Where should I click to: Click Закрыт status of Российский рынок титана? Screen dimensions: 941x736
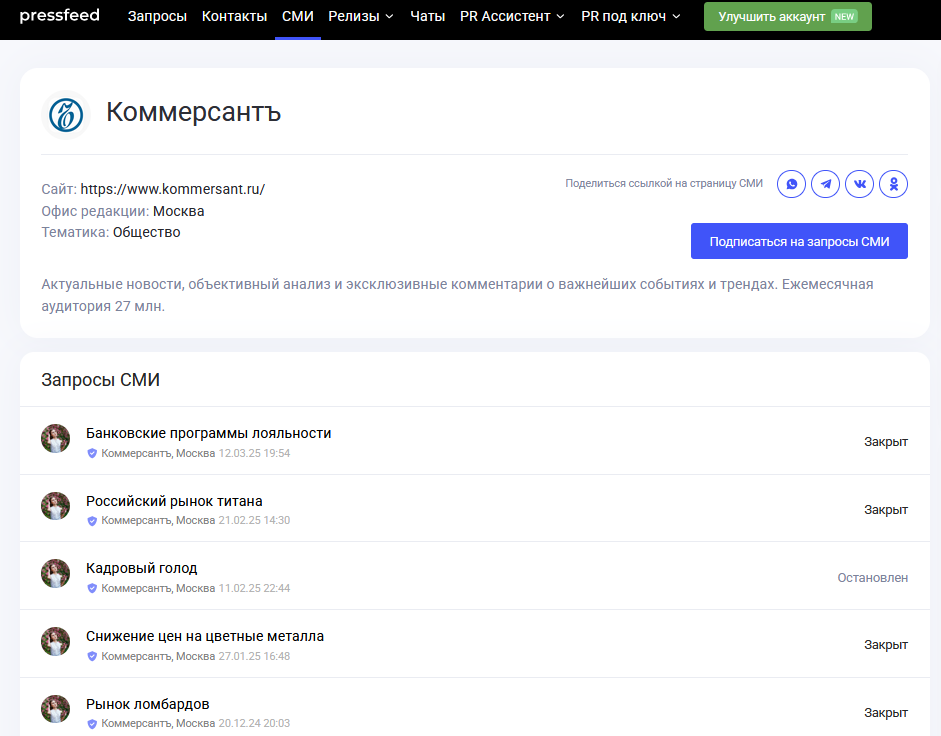point(886,509)
